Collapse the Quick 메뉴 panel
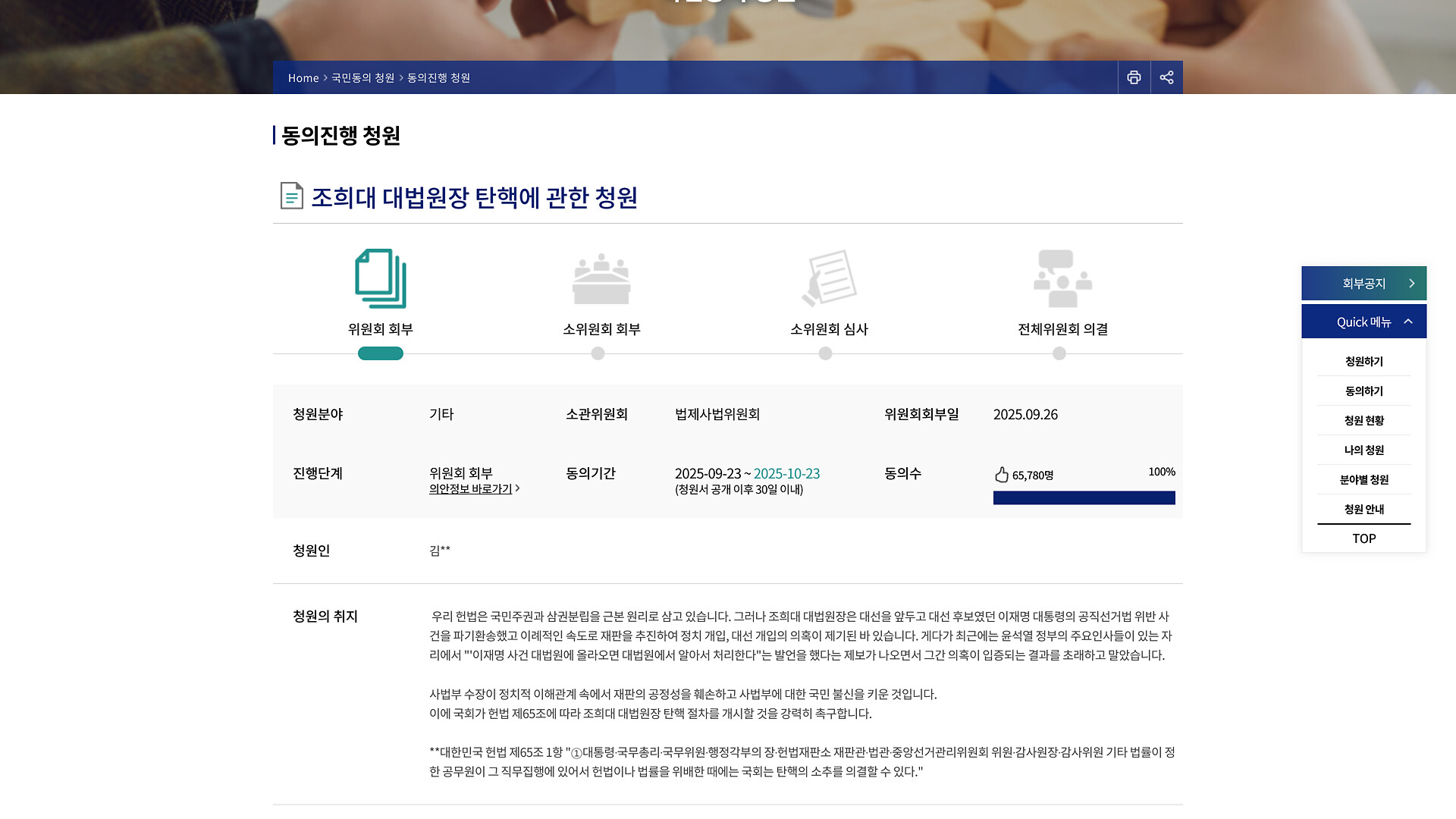 [1408, 322]
